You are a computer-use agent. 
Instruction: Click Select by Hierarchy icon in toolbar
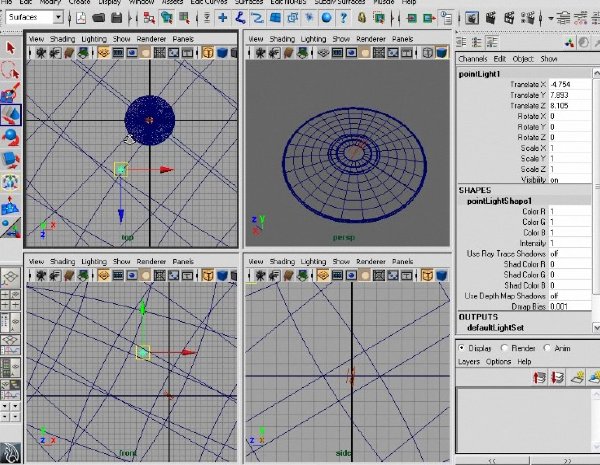tap(149, 18)
